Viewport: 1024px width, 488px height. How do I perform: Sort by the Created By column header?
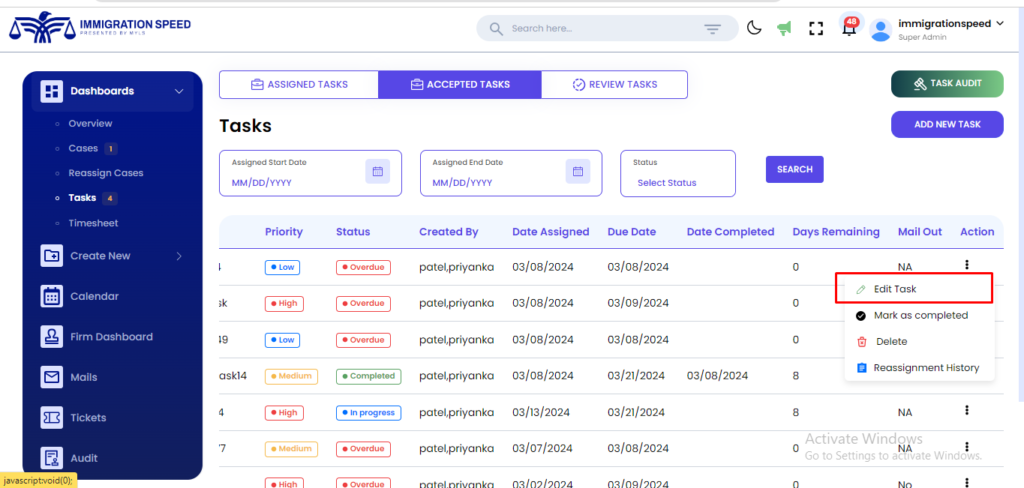point(449,232)
